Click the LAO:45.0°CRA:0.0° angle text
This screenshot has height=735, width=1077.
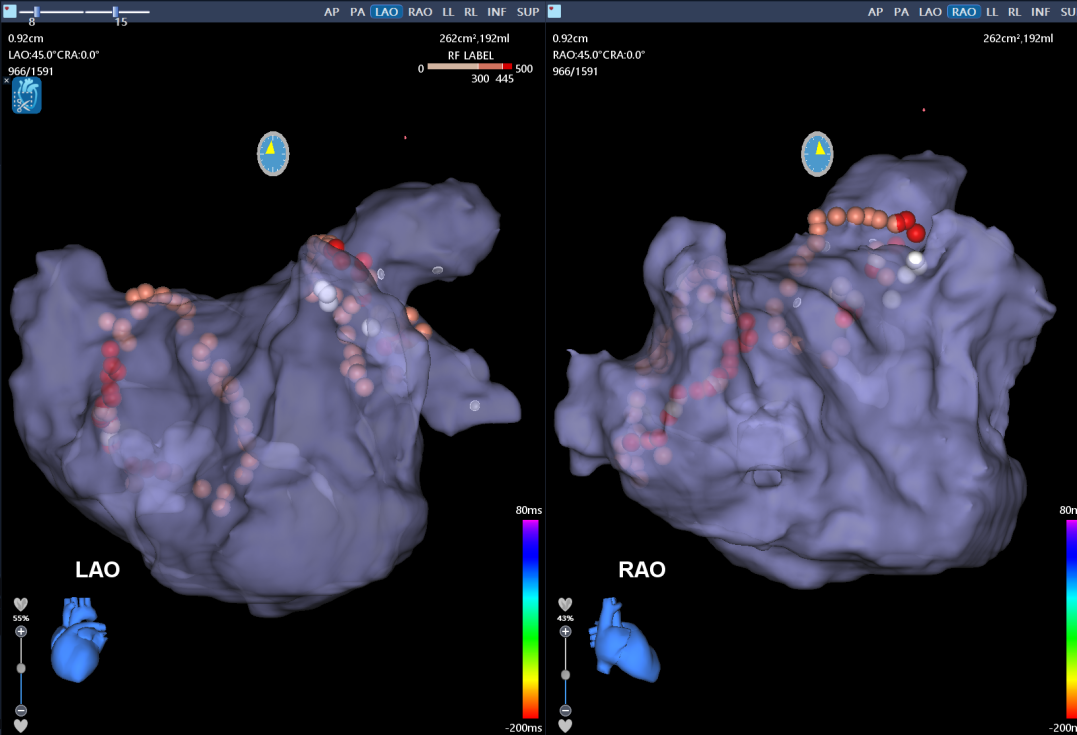tap(54, 55)
